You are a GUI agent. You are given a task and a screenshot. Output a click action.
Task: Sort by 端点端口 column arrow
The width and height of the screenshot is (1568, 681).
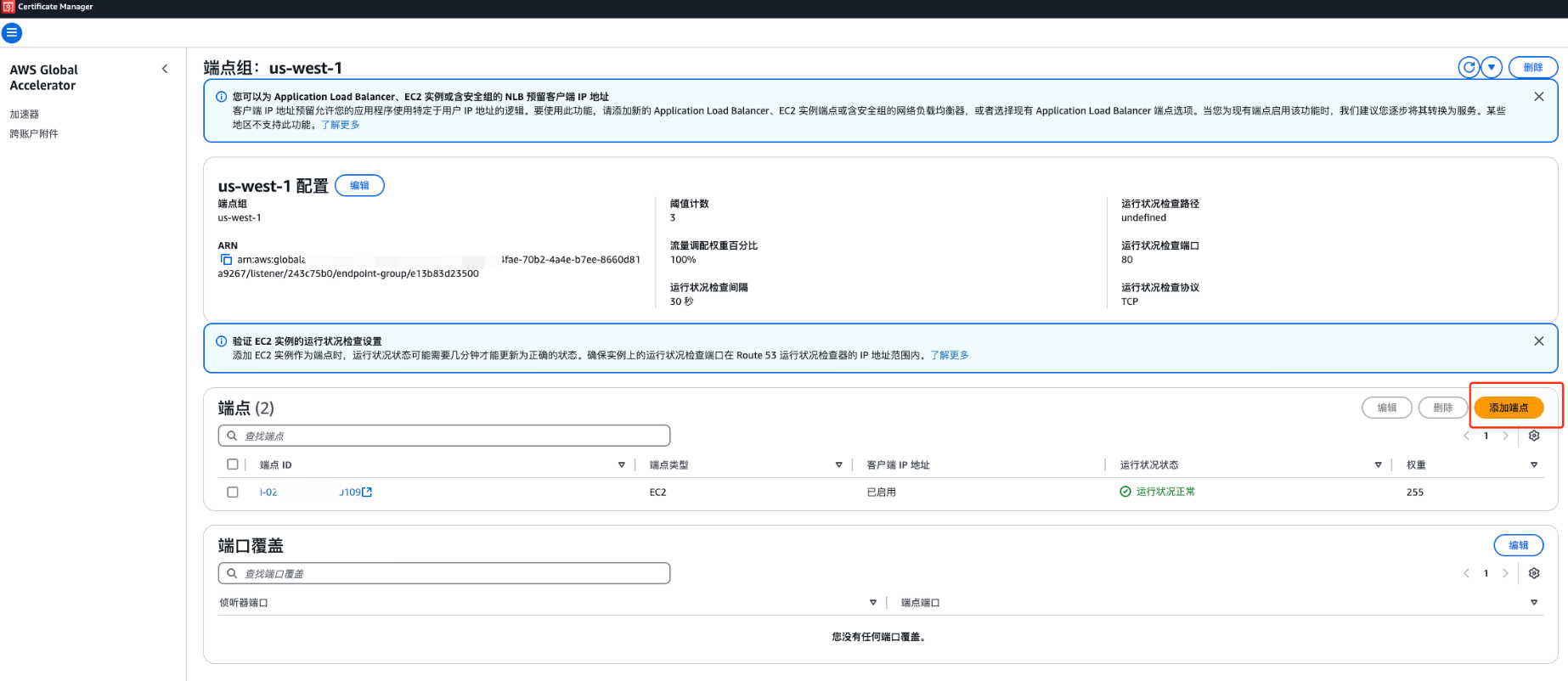point(1534,602)
